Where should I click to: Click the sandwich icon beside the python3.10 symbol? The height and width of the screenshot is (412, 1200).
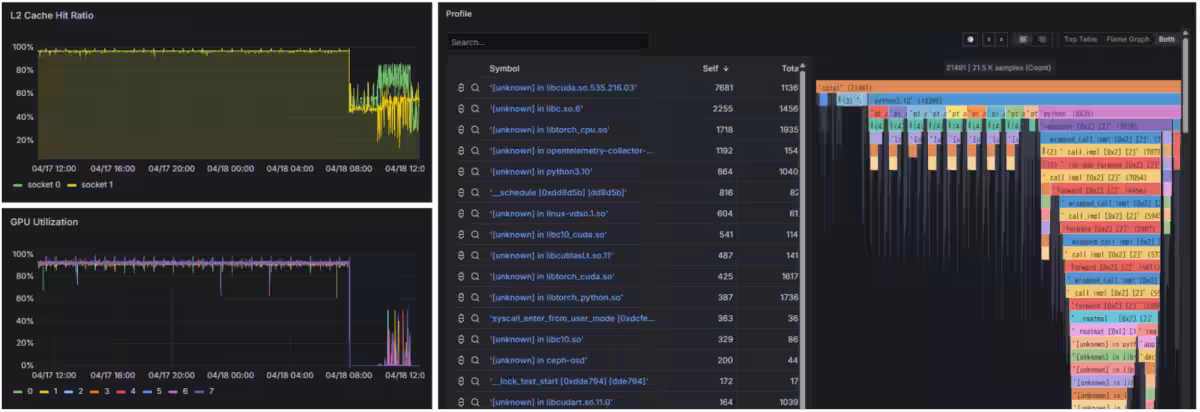point(461,172)
